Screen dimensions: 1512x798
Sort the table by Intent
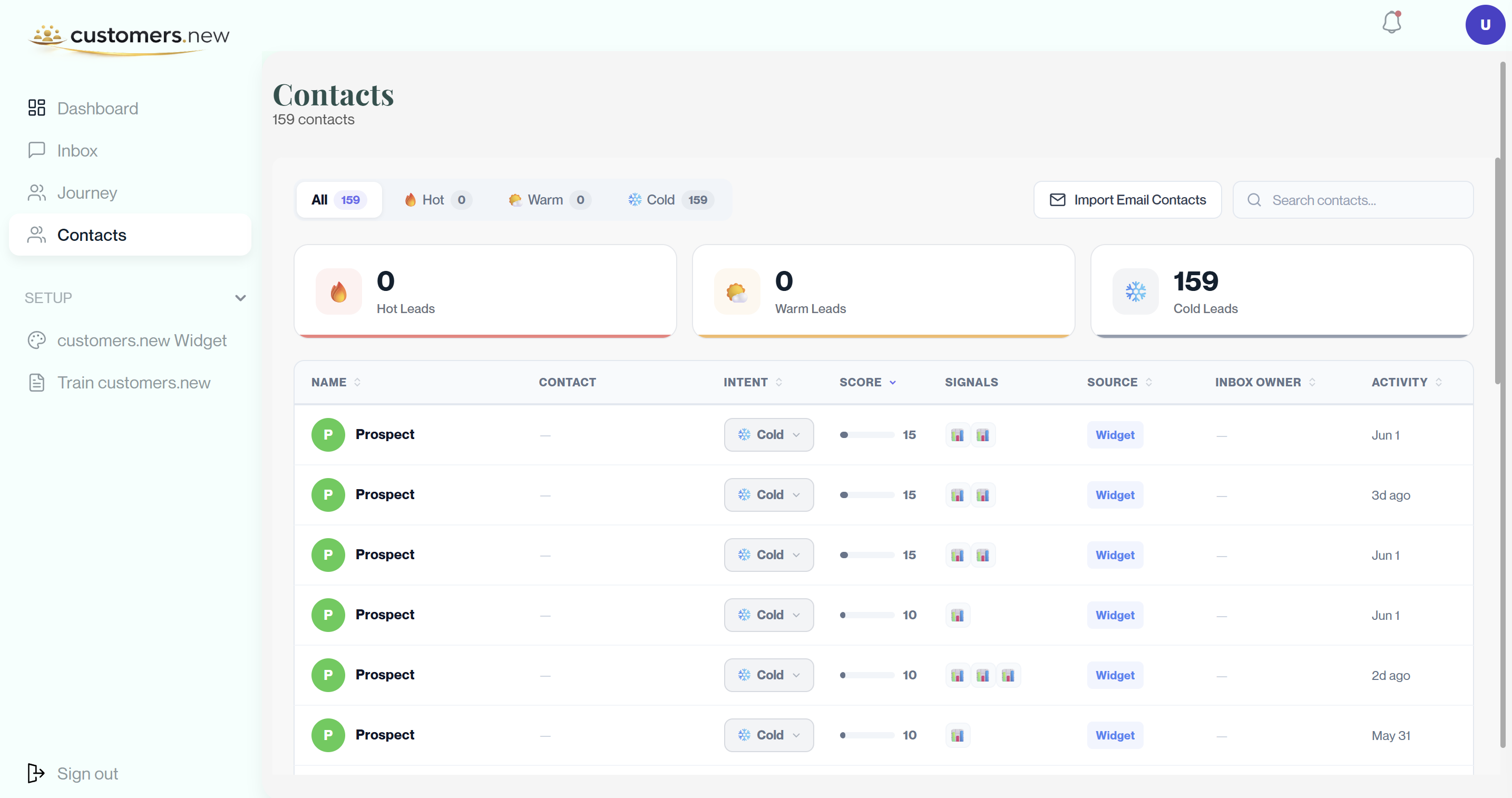click(753, 382)
